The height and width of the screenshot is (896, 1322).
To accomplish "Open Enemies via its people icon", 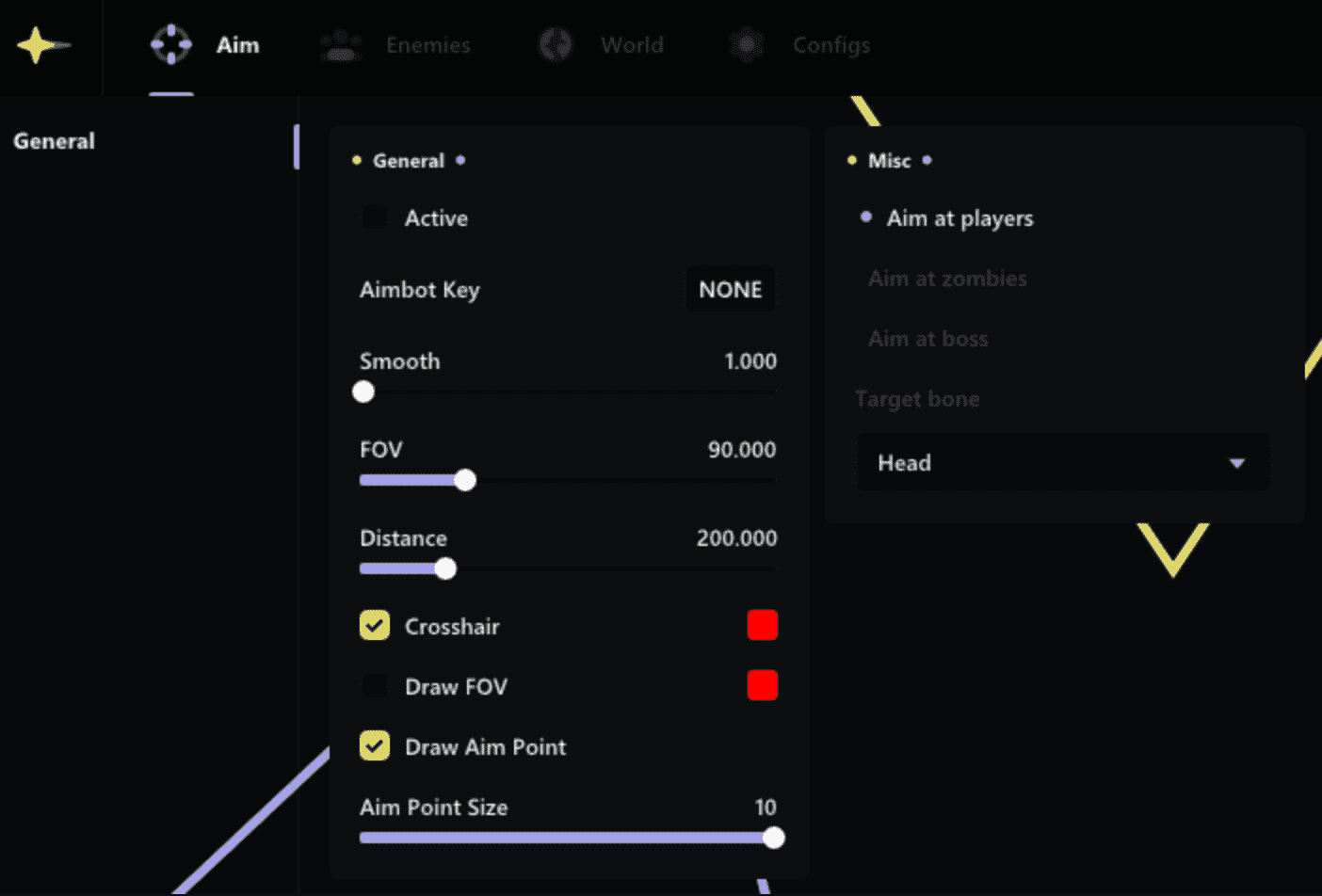I will click(x=340, y=45).
